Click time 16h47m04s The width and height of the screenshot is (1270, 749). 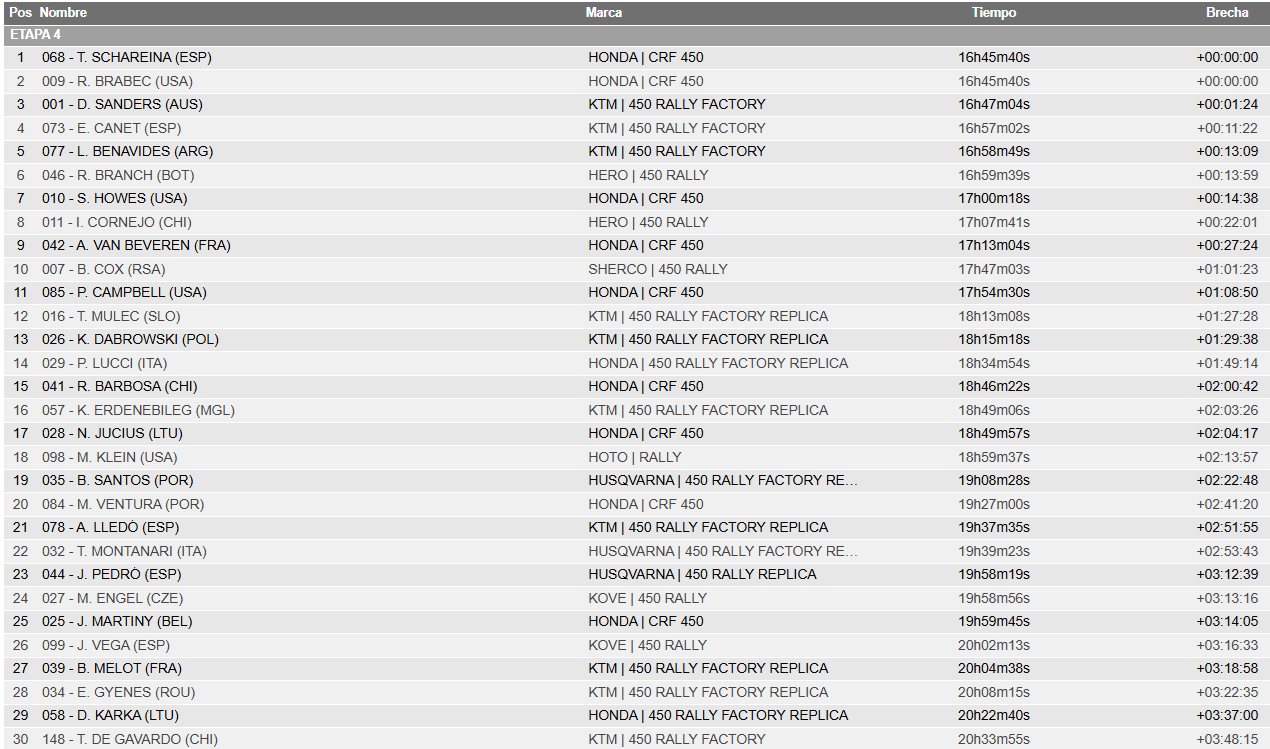click(994, 104)
